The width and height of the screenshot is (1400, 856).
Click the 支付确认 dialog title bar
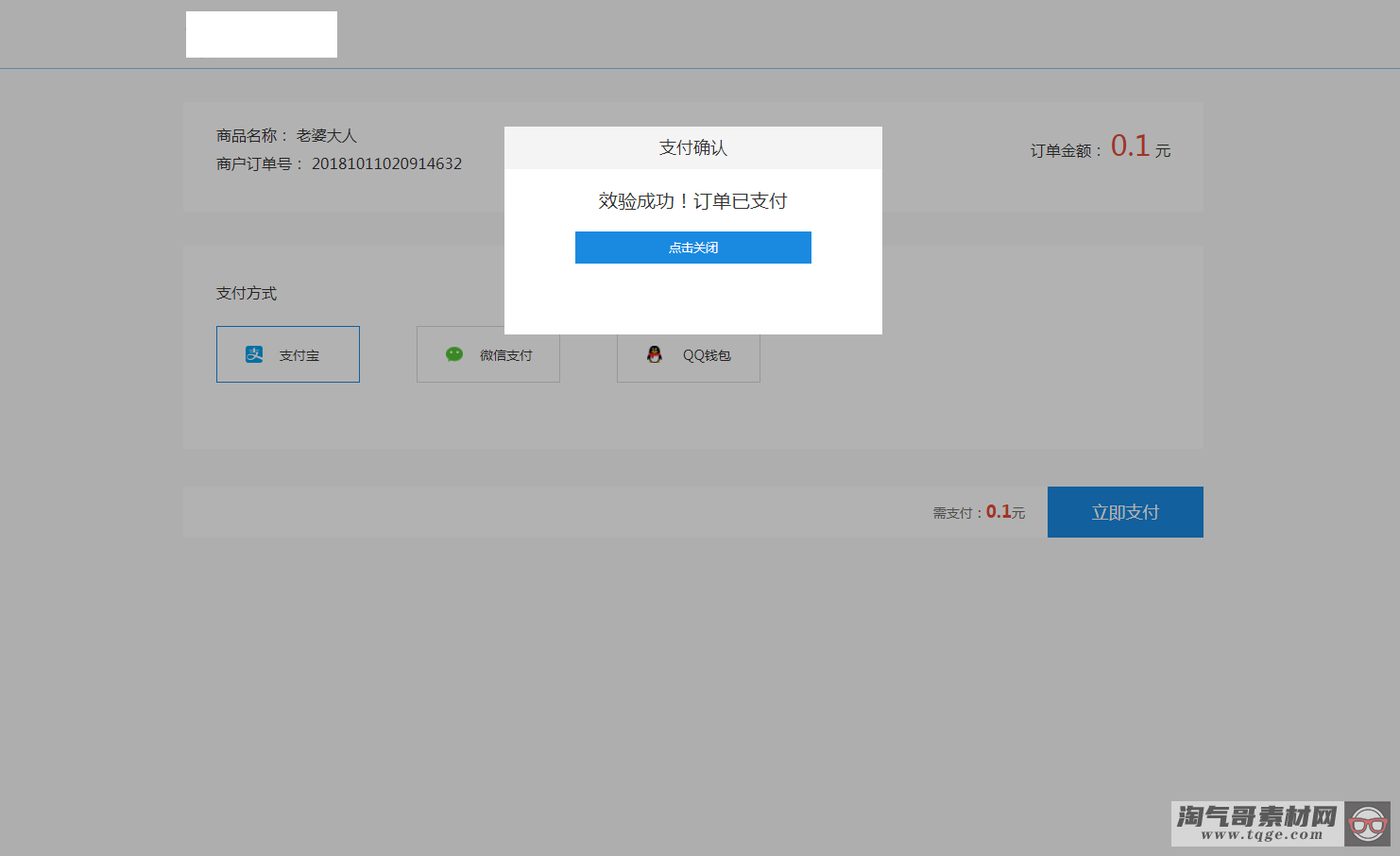(692, 147)
